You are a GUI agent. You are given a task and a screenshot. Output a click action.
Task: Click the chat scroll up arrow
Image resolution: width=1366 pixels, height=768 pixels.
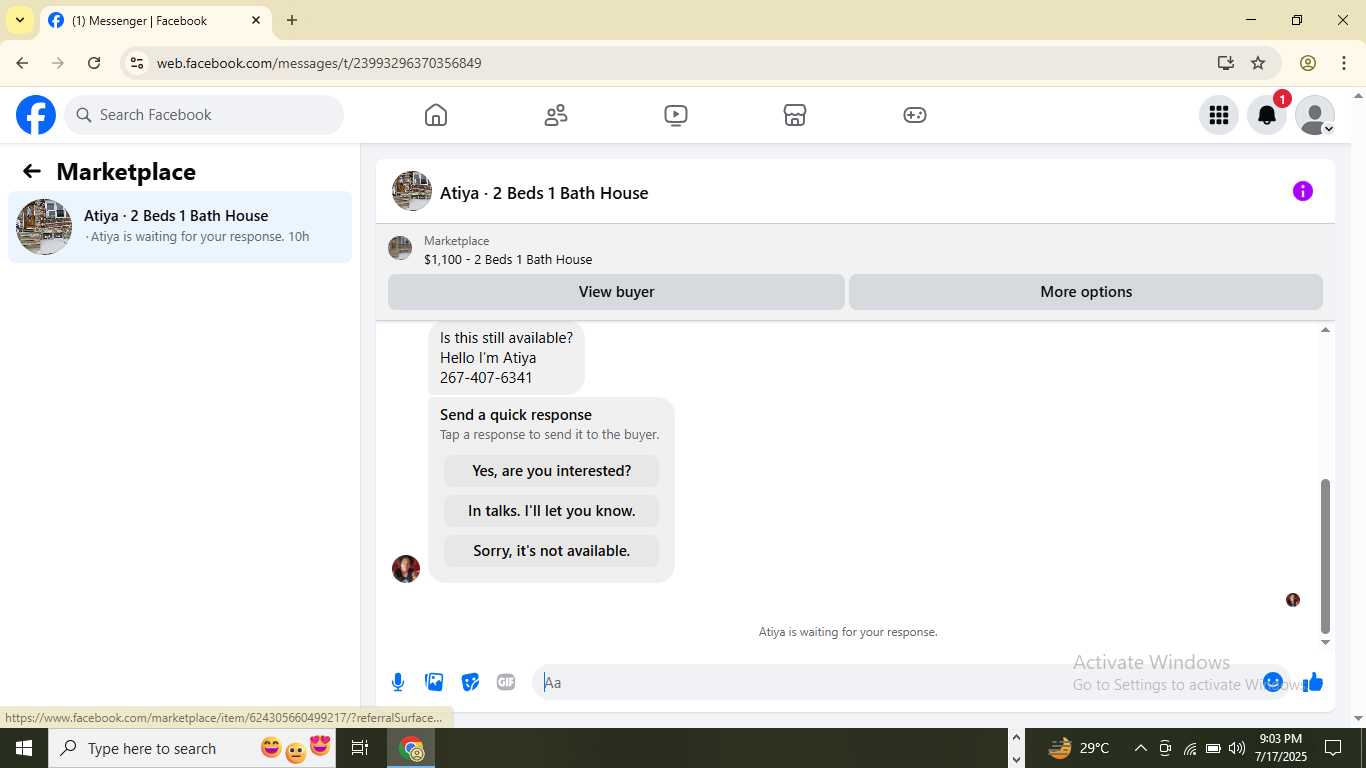click(1325, 330)
